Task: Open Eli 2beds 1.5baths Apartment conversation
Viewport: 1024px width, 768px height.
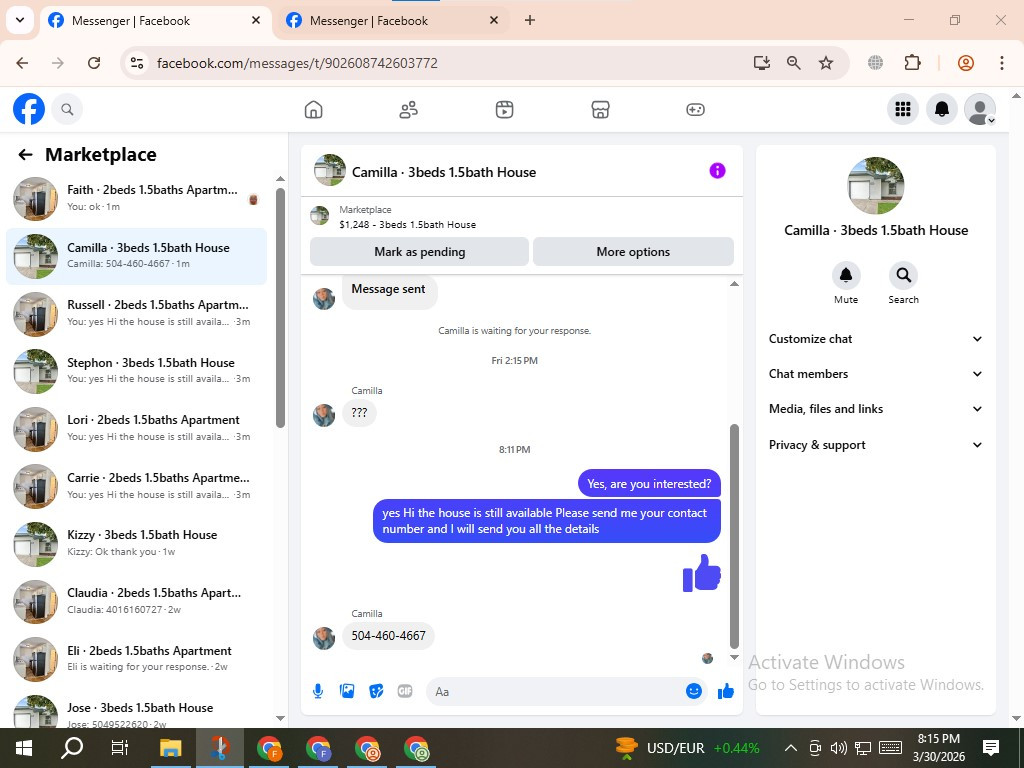Action: point(136,658)
